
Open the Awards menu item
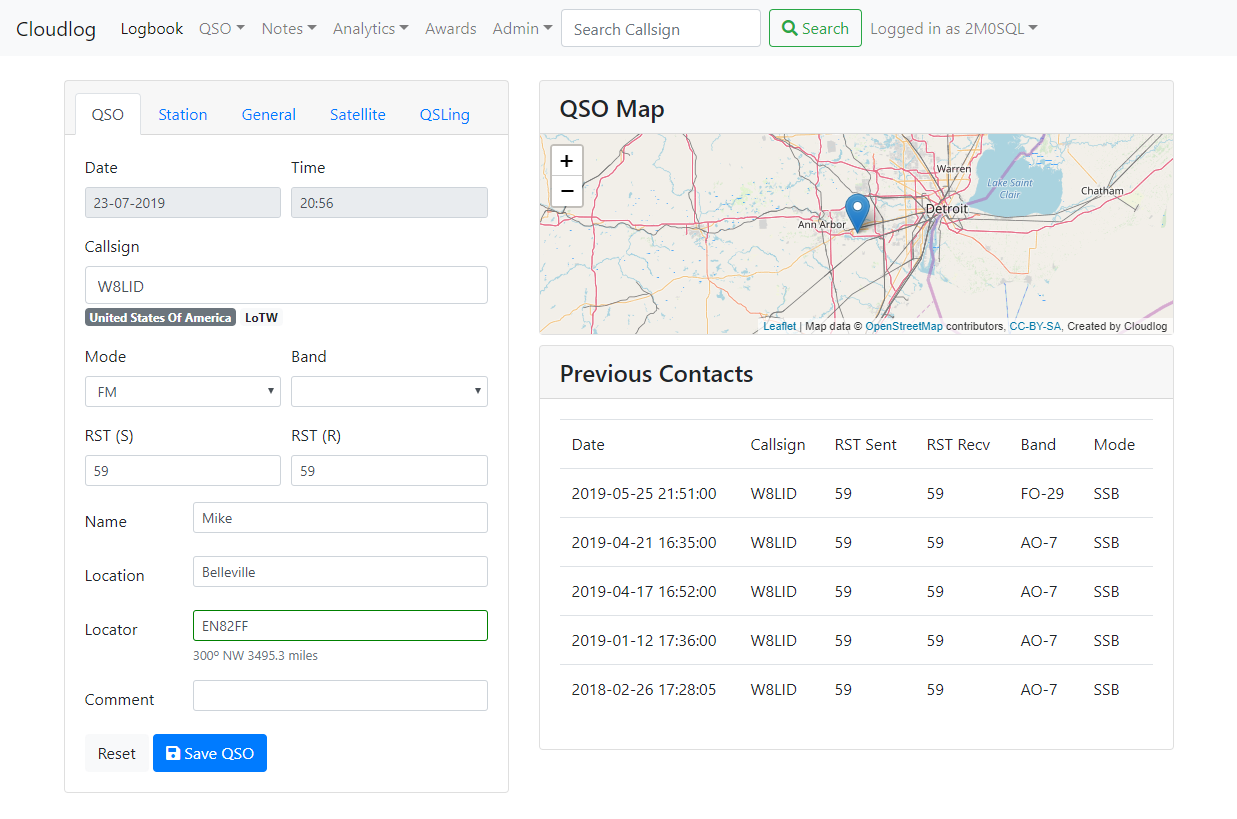[x=451, y=29]
